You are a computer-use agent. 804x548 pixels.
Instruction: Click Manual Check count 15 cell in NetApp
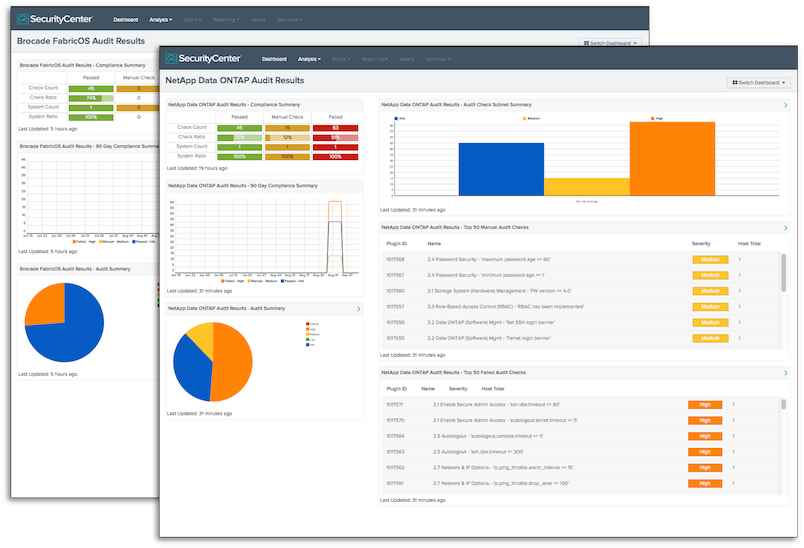[x=287, y=128]
